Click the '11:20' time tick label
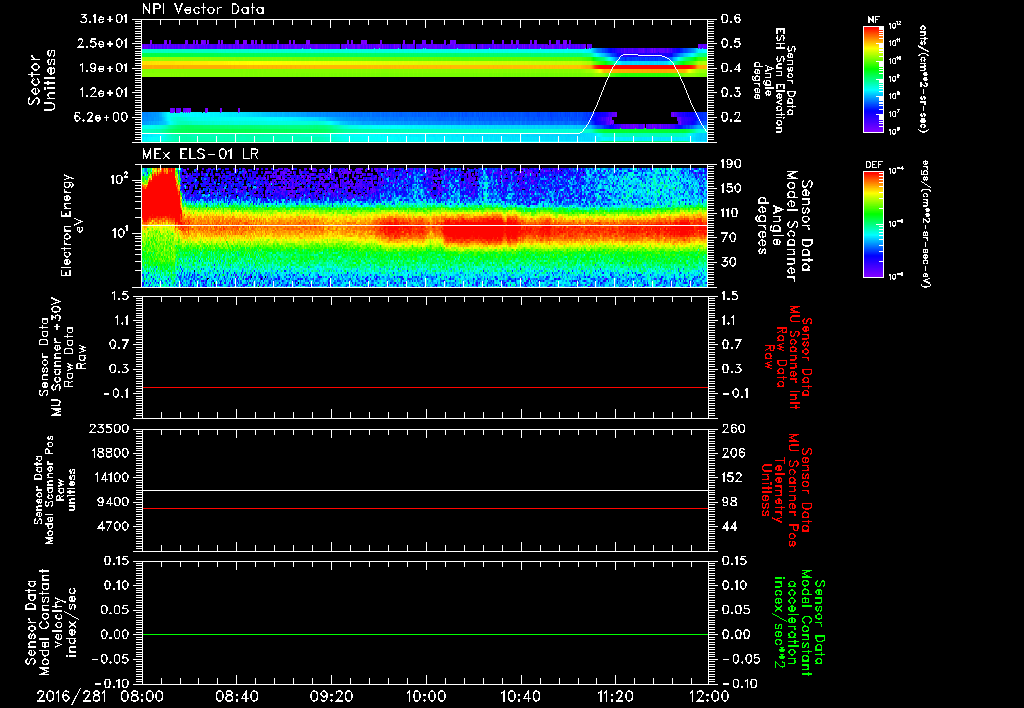1024x708 pixels. [615, 696]
